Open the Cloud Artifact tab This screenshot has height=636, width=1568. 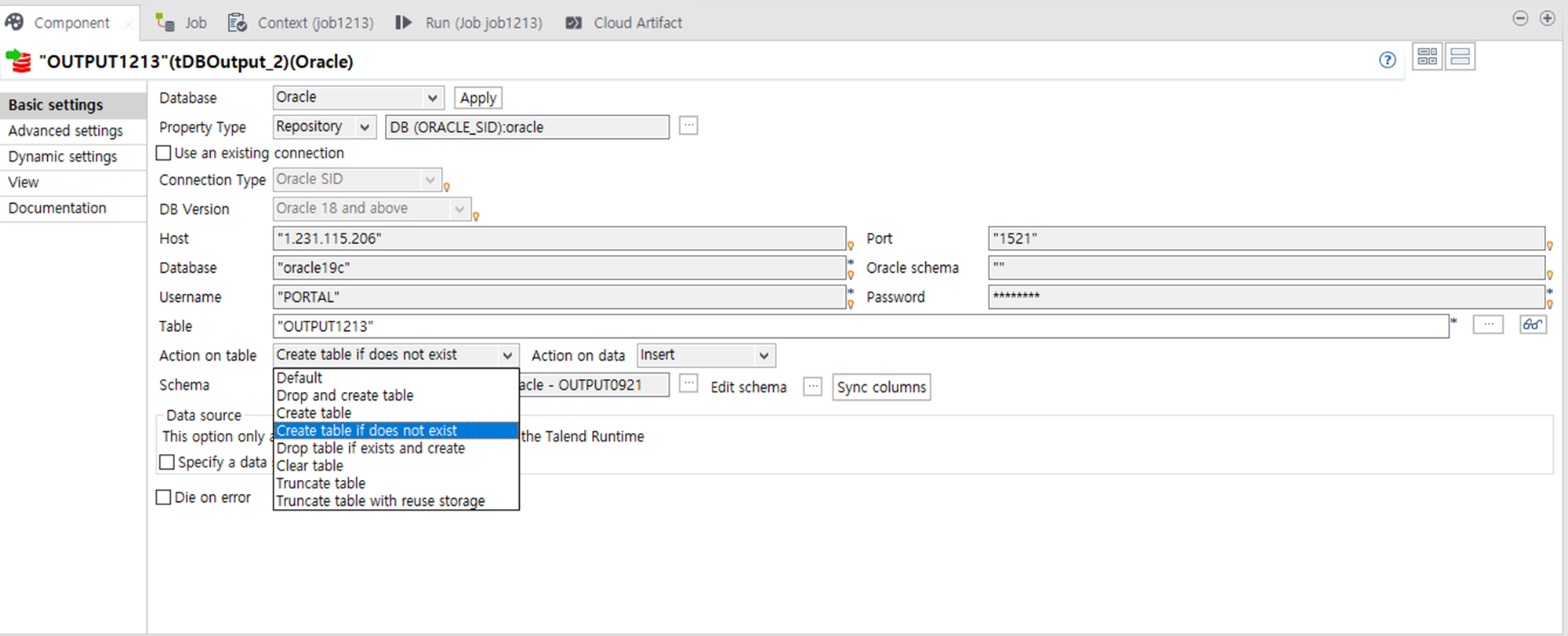click(624, 23)
